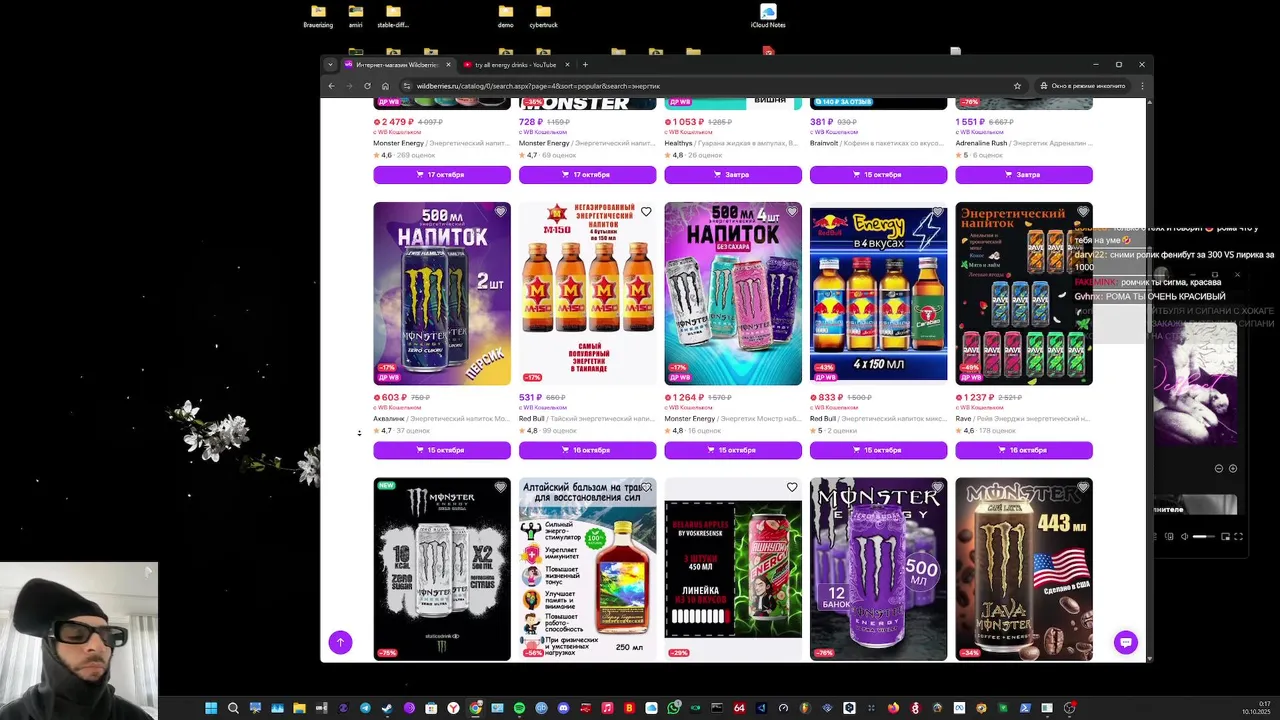This screenshot has height=720, width=1280.
Task: Open Telegram from the taskbar
Action: pos(365,708)
